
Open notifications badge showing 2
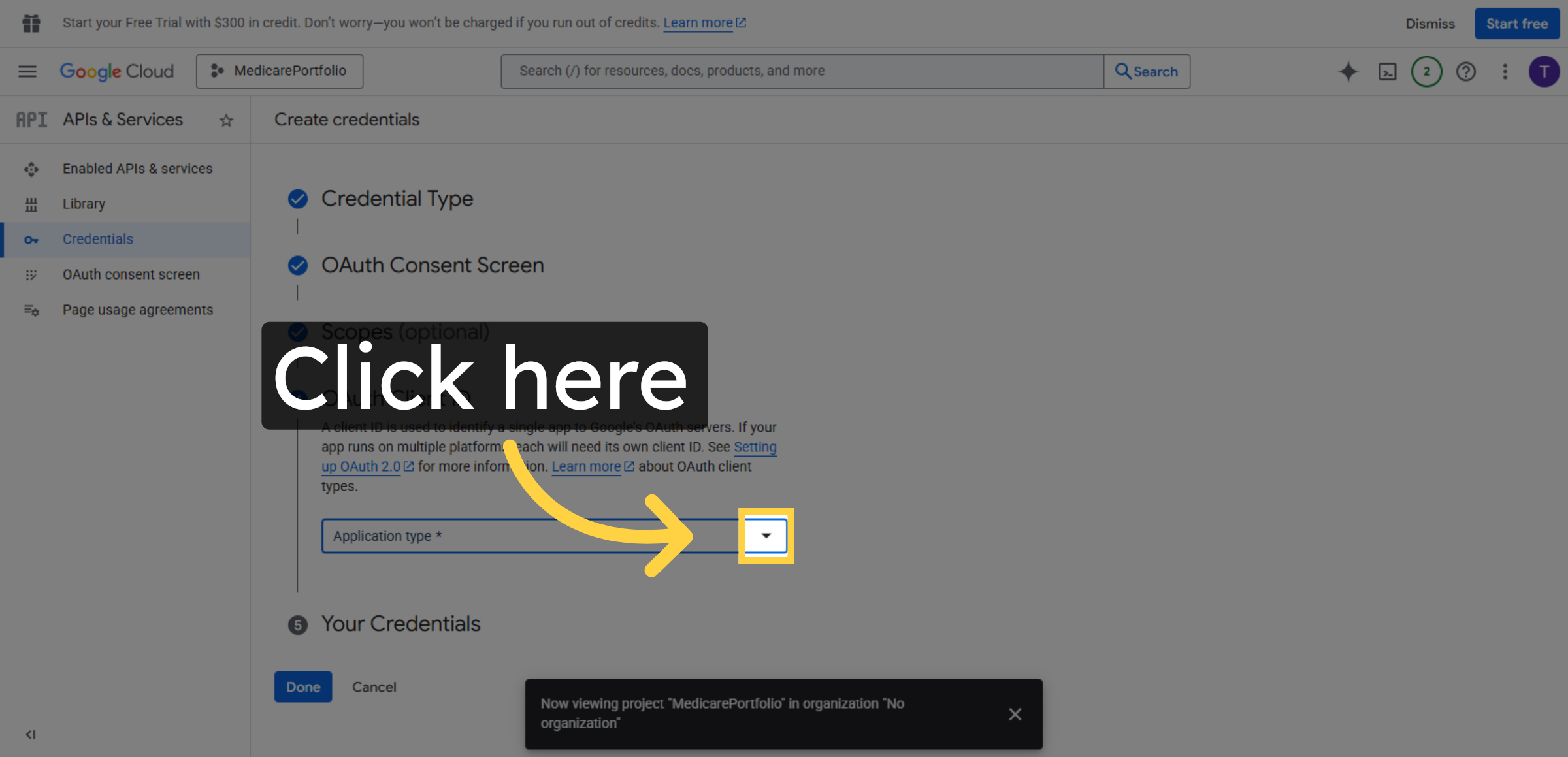tap(1426, 71)
